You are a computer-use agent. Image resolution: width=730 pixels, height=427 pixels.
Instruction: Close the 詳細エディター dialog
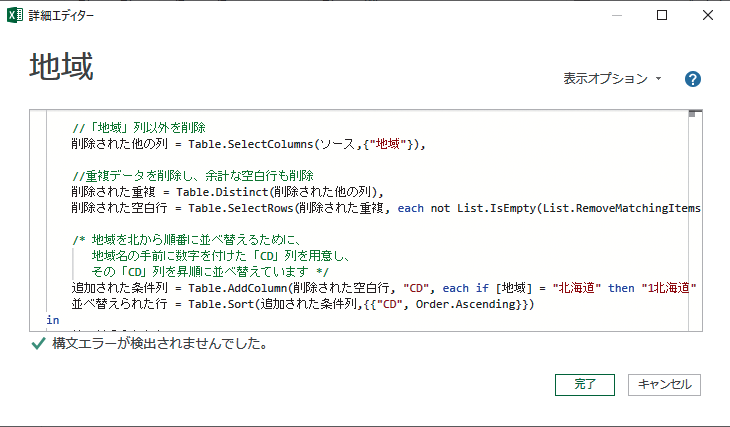click(x=708, y=15)
